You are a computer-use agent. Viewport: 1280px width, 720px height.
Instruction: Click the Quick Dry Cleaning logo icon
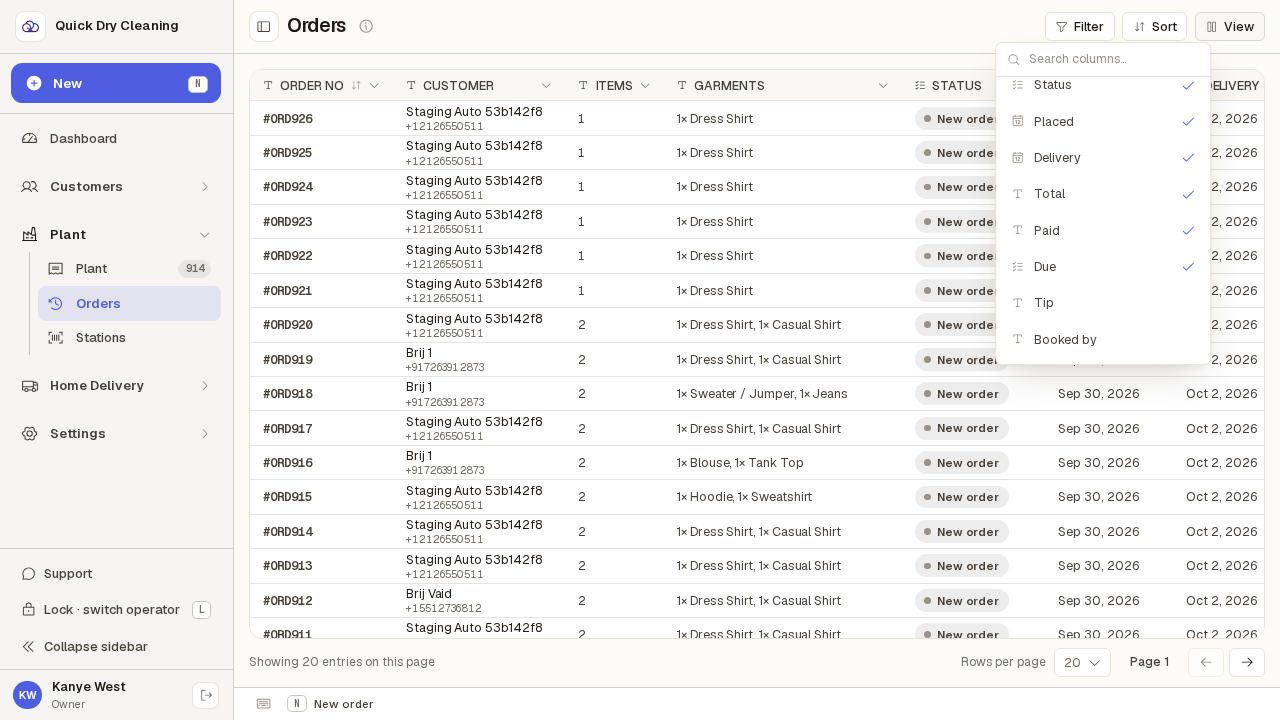pyautogui.click(x=30, y=26)
